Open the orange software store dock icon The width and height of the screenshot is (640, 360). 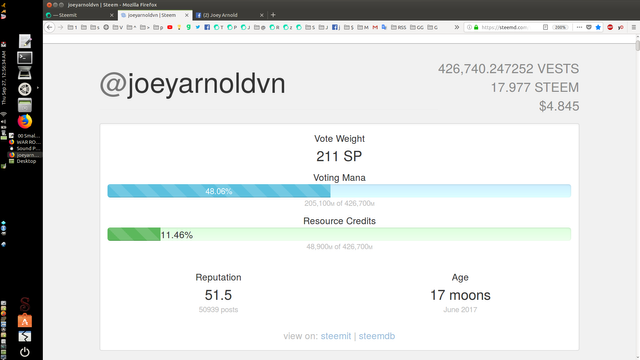pyautogui.click(x=24, y=321)
